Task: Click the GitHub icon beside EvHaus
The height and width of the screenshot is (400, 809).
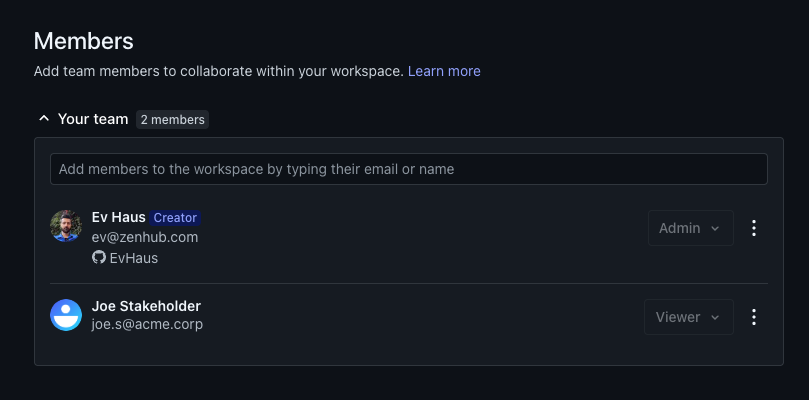Action: pyautogui.click(x=99, y=257)
